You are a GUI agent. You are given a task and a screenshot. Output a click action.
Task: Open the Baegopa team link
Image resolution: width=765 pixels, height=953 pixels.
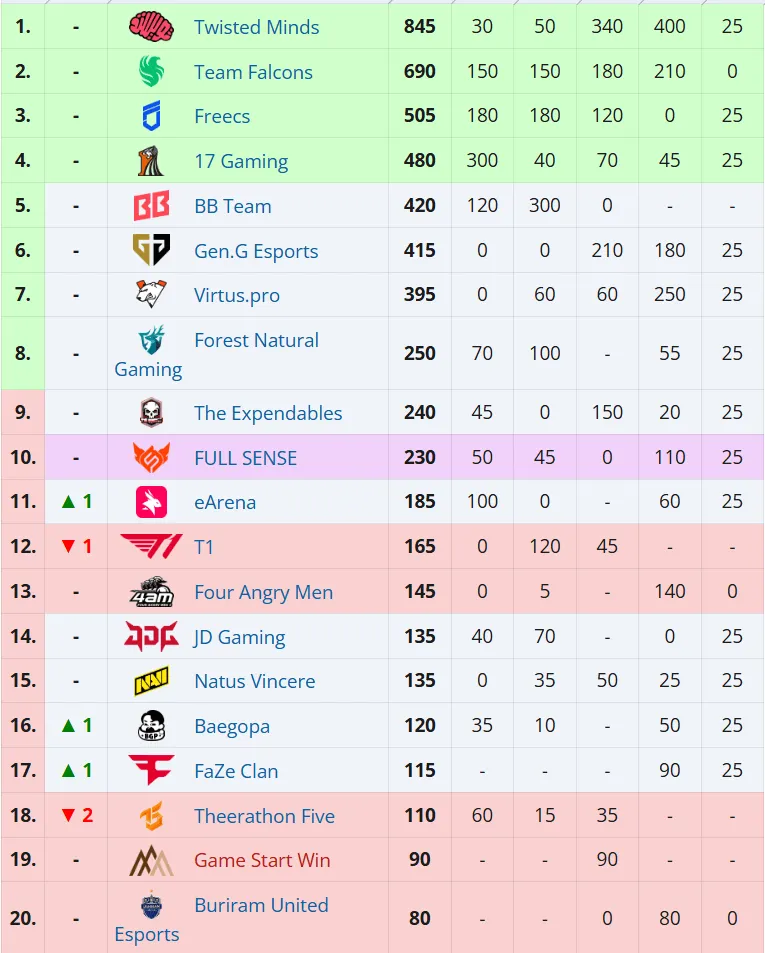232,727
